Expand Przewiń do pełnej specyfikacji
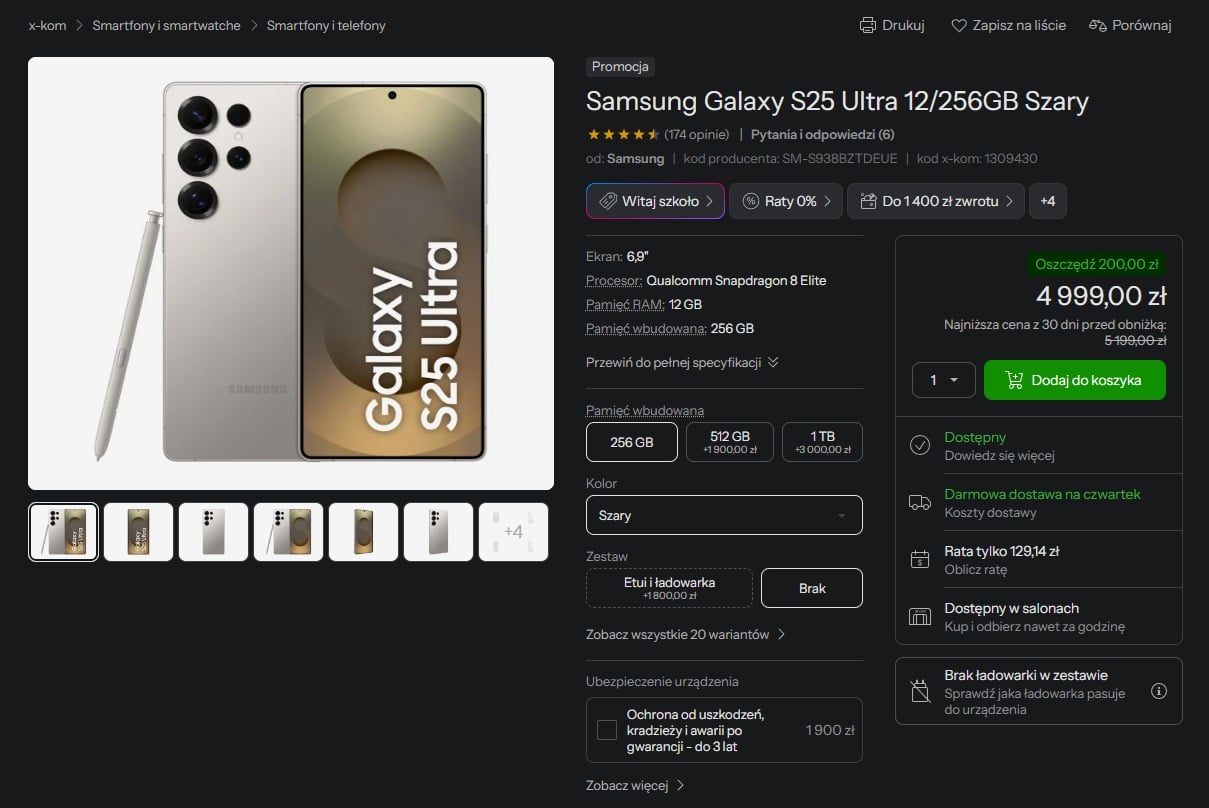The height and width of the screenshot is (808, 1209). click(682, 362)
